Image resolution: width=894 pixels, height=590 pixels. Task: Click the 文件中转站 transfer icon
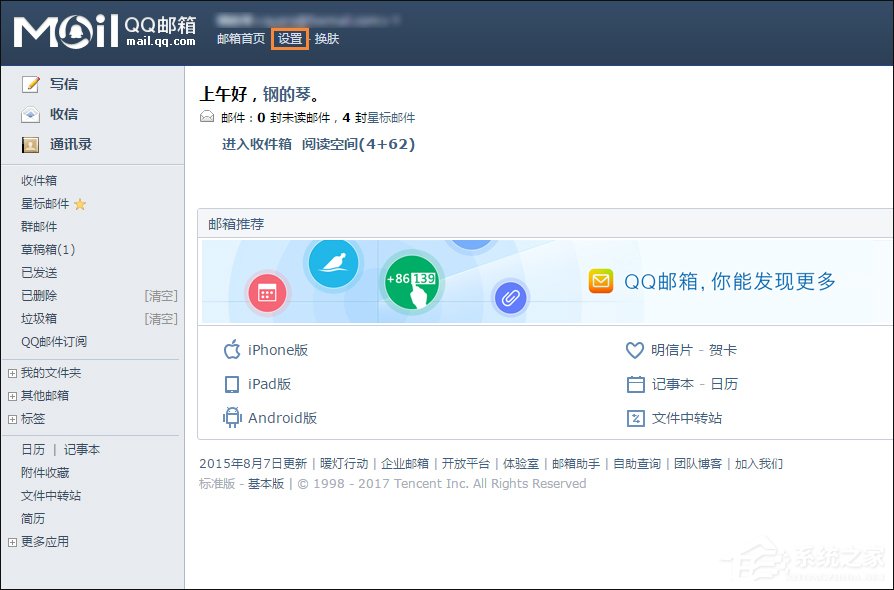coord(635,419)
